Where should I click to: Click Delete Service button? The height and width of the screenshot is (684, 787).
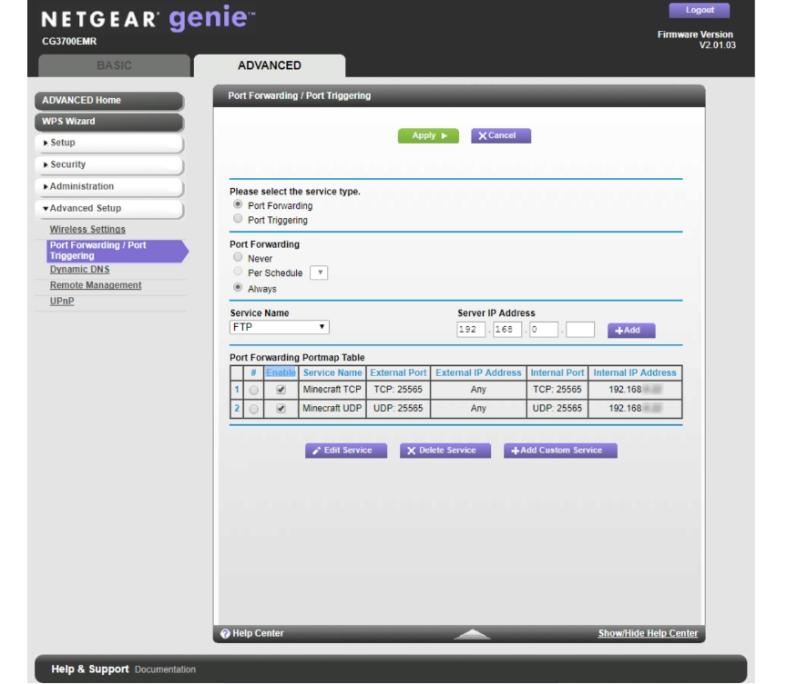click(445, 451)
